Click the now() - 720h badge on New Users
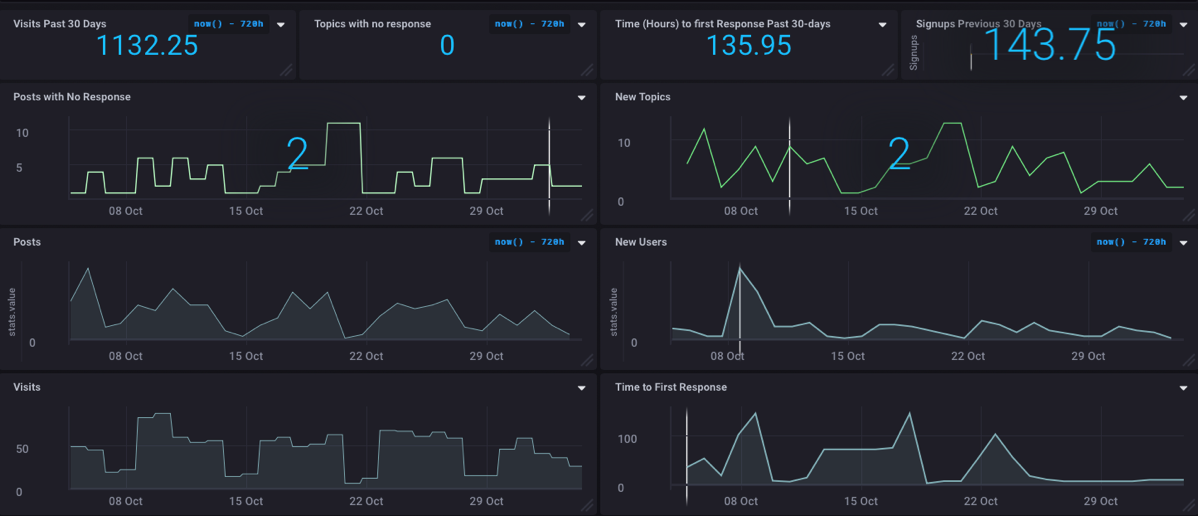This screenshot has width=1198, height=516. coord(1130,242)
